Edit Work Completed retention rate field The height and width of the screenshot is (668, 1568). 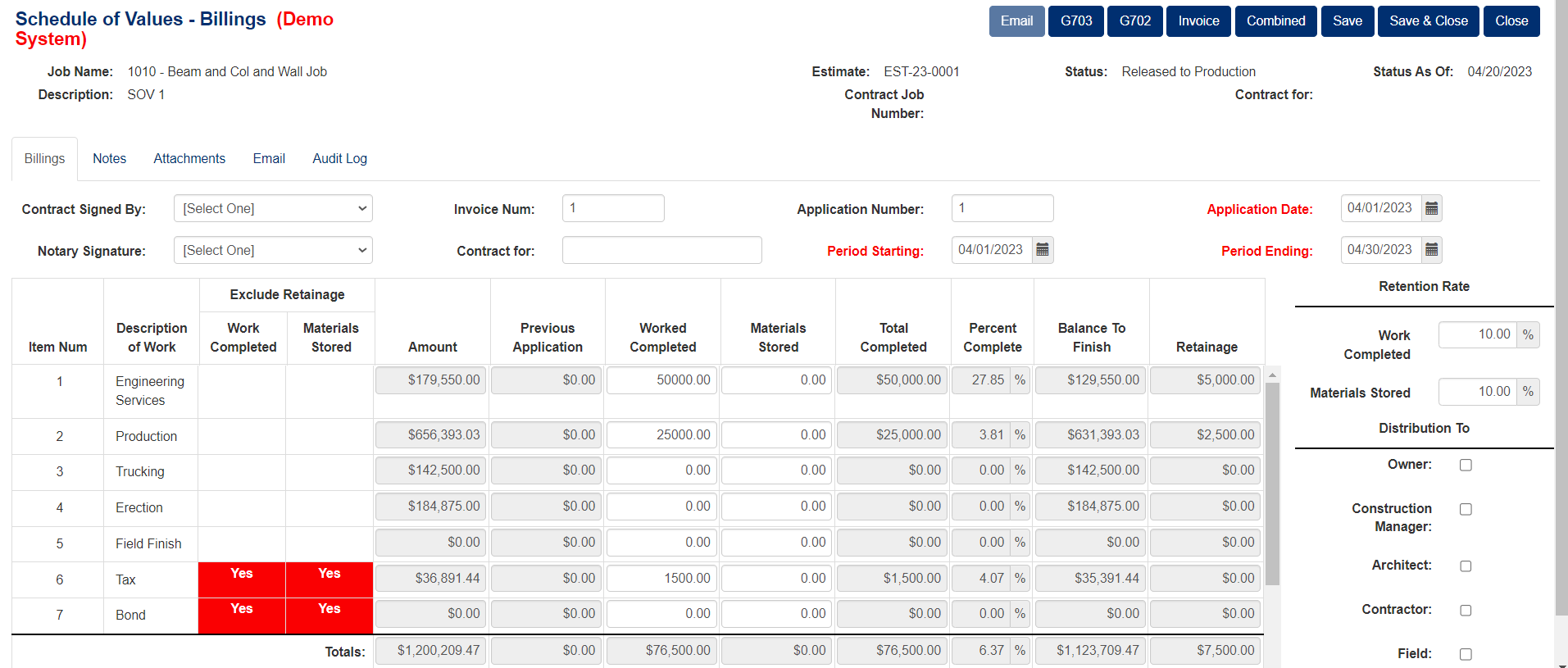(x=1478, y=334)
